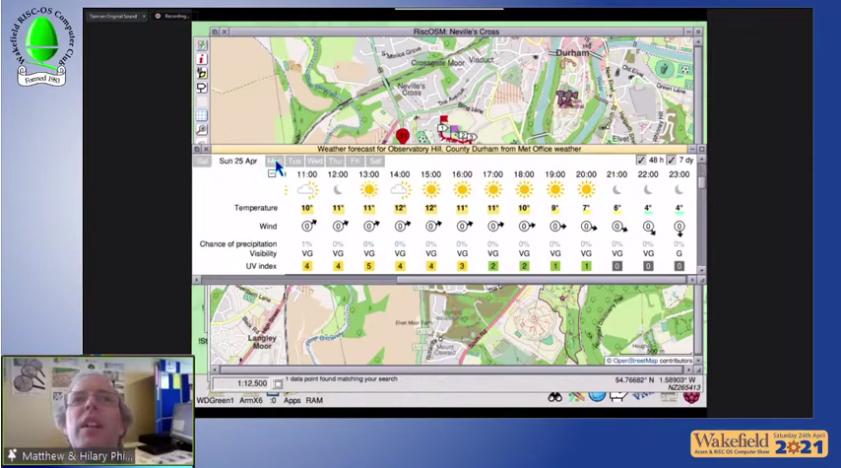Click the weather window scroll-down arrow
Viewport: 841px width, 468px height.
pyautogui.click(x=701, y=270)
